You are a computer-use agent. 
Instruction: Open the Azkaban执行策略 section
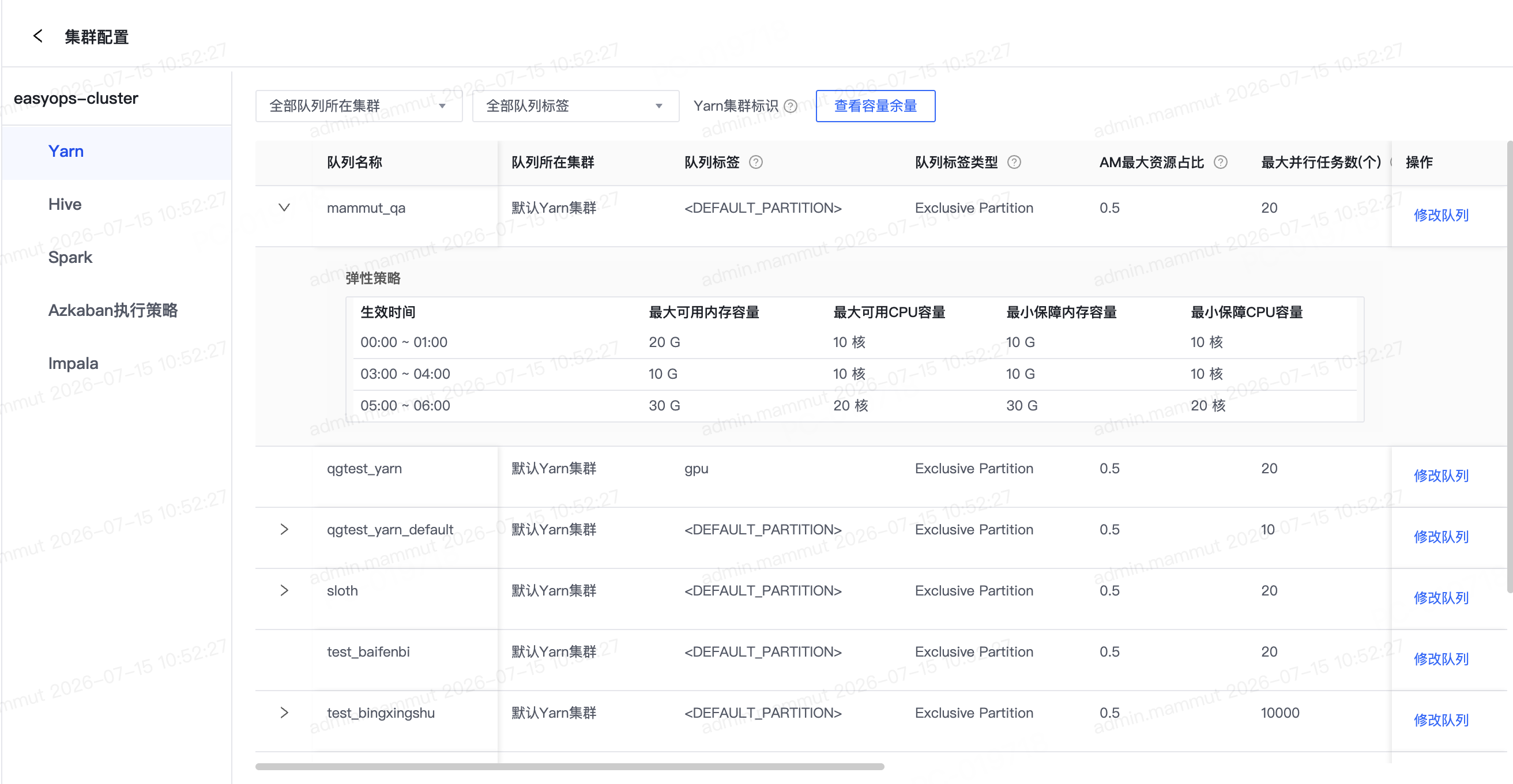click(x=113, y=310)
